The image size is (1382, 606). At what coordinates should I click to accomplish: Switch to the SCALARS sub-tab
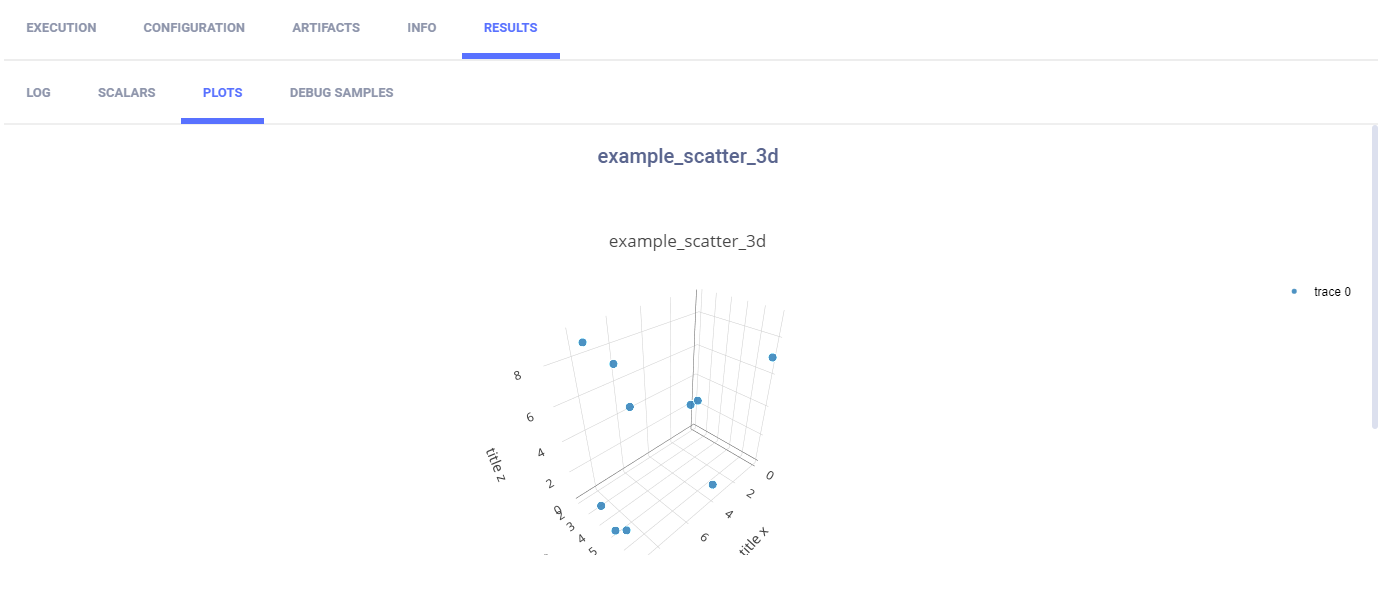coord(126,92)
